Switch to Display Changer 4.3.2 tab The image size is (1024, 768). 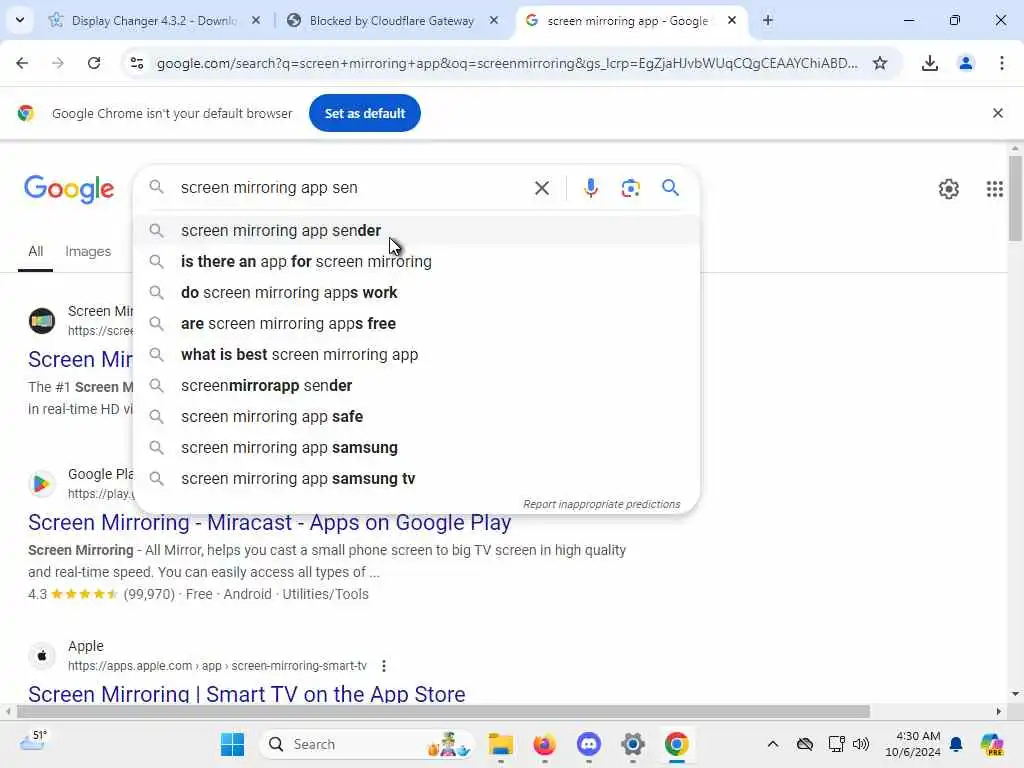coord(153,21)
